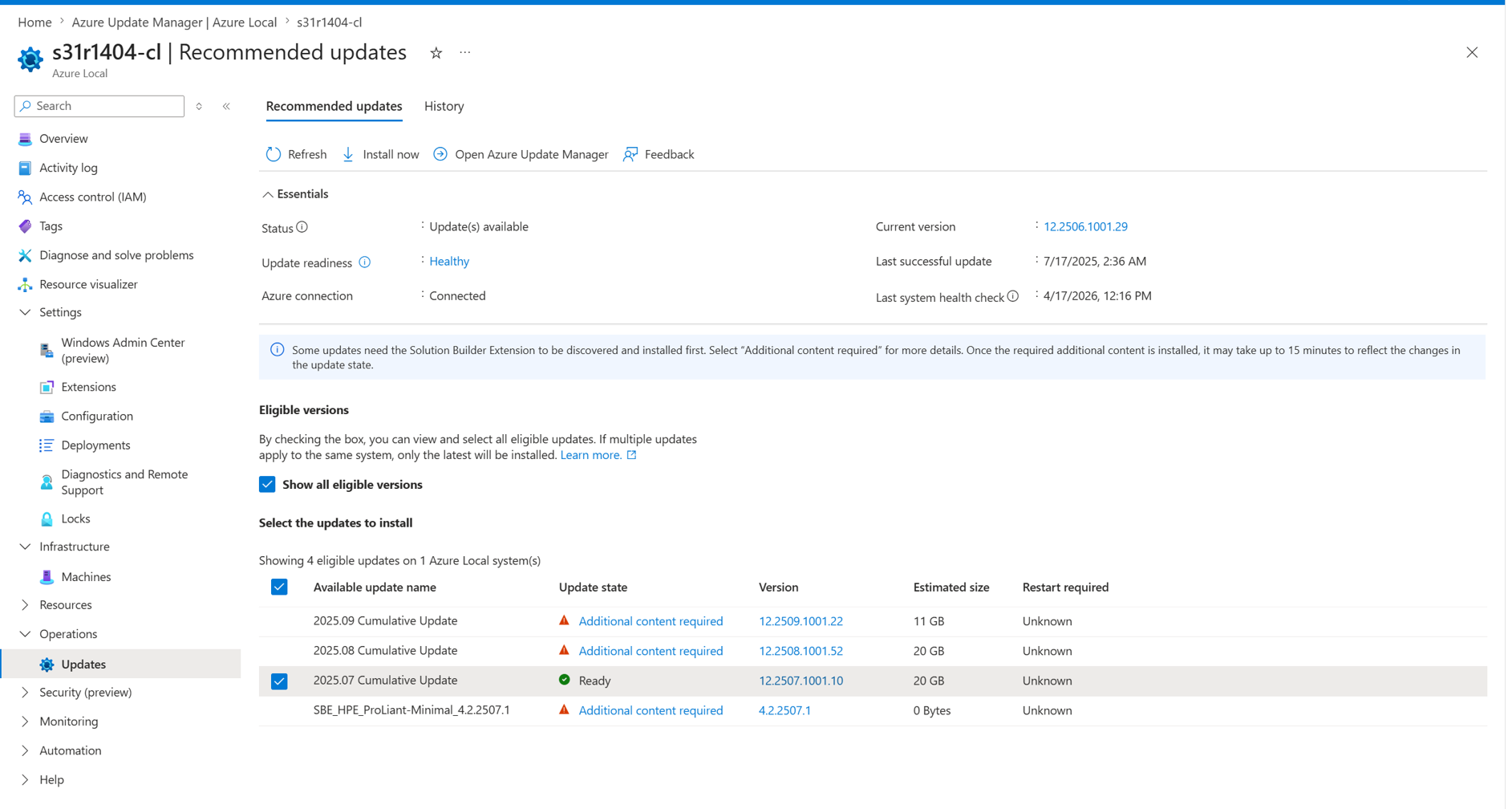The height and width of the screenshot is (809, 1512).
Task: Click the Diagnose and solve problems icon
Action: [25, 255]
